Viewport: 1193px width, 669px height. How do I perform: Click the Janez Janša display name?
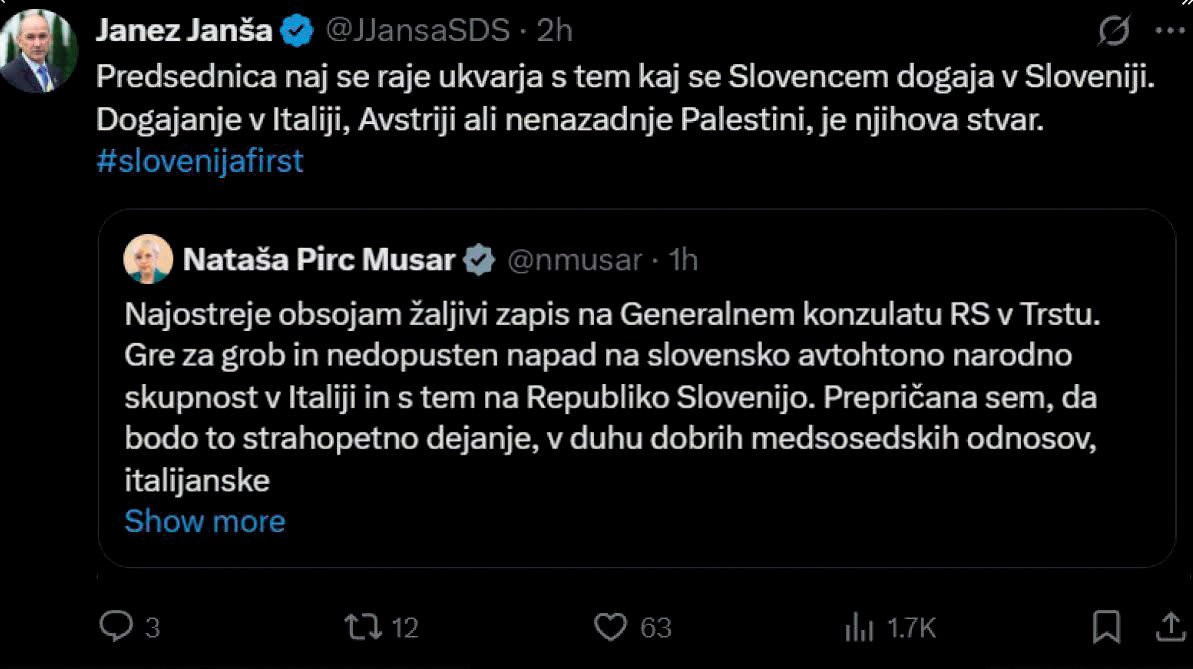tap(183, 31)
